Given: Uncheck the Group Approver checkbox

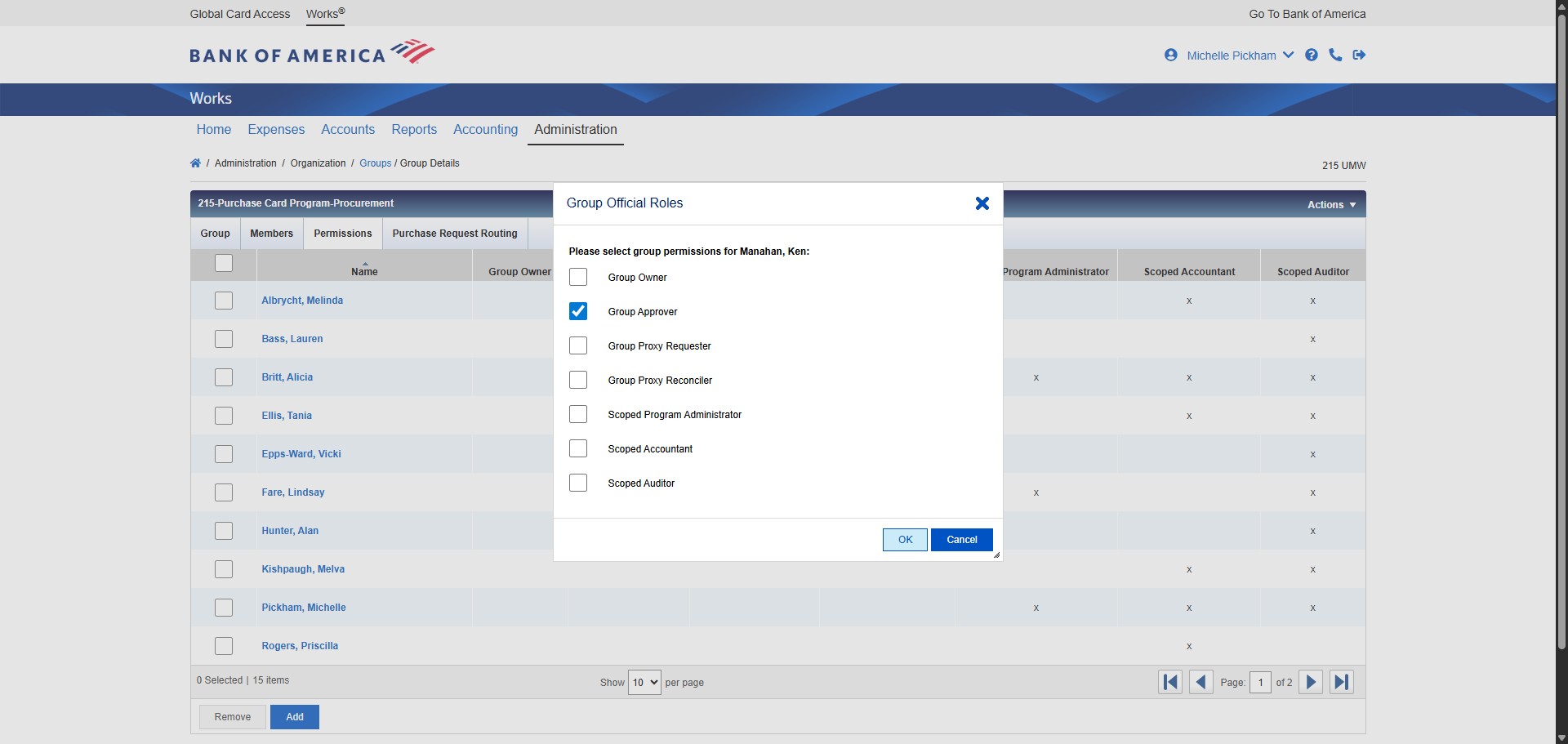Looking at the screenshot, I should pyautogui.click(x=578, y=312).
